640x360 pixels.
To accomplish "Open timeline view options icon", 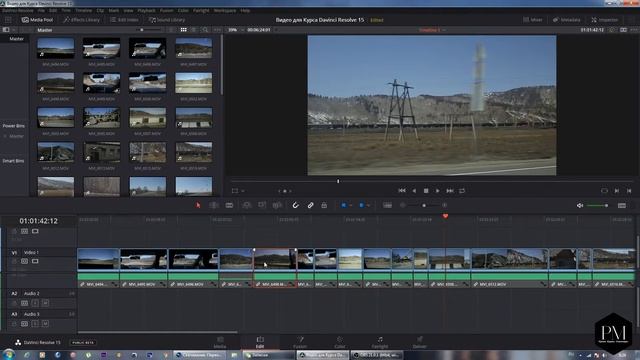I will 387,205.
